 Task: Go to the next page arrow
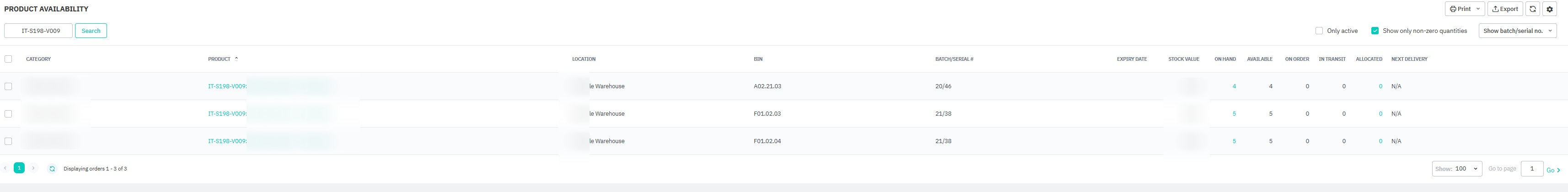[x=33, y=168]
